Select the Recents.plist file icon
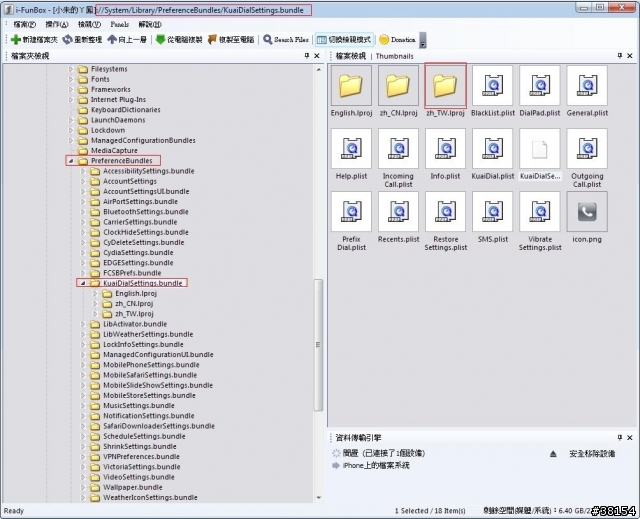 pyautogui.click(x=398, y=212)
